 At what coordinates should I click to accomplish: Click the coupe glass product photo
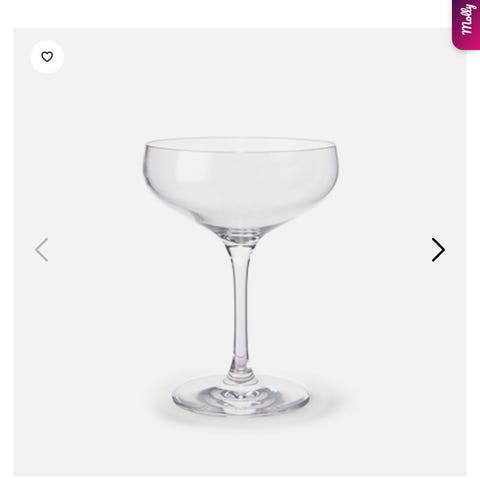[240, 277]
